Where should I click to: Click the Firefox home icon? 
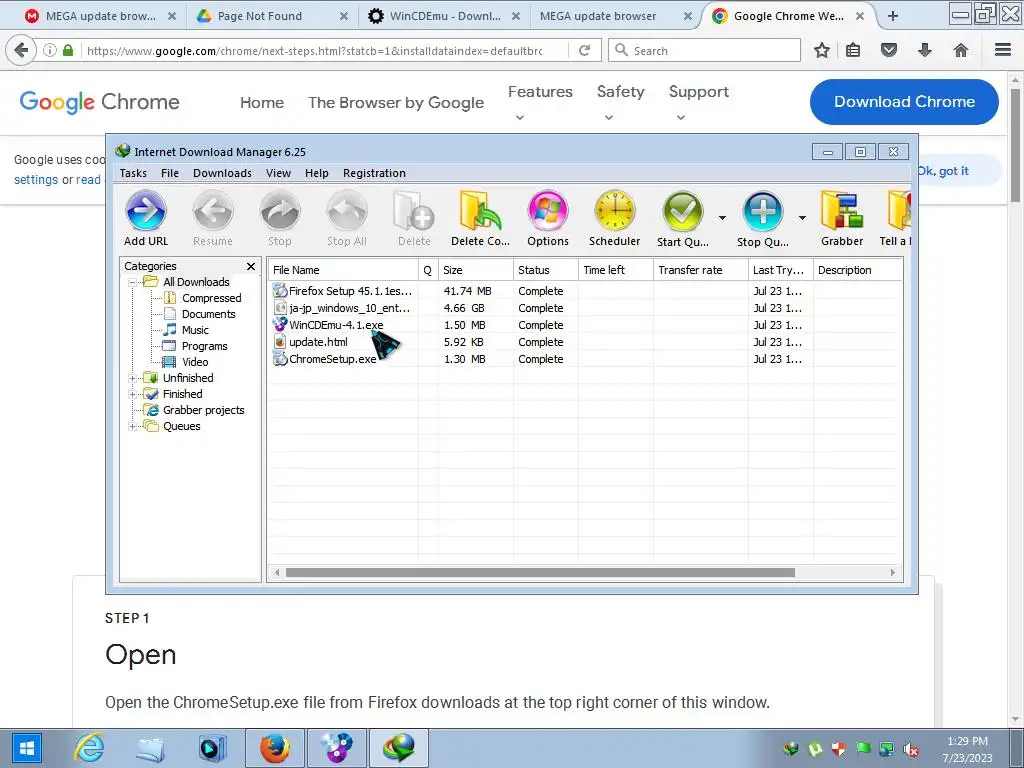[x=961, y=50]
